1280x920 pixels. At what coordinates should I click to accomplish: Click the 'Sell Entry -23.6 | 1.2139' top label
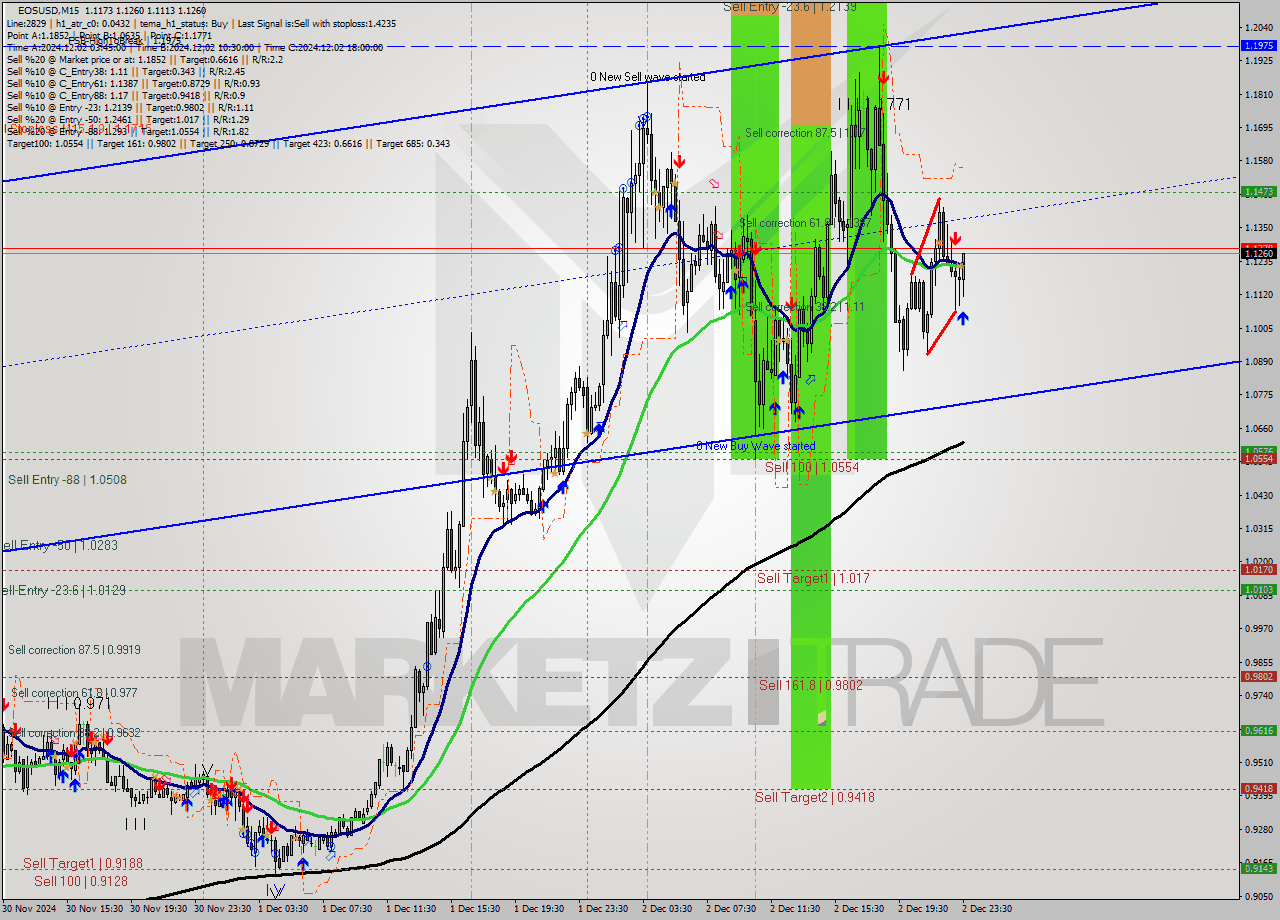coord(790,7)
